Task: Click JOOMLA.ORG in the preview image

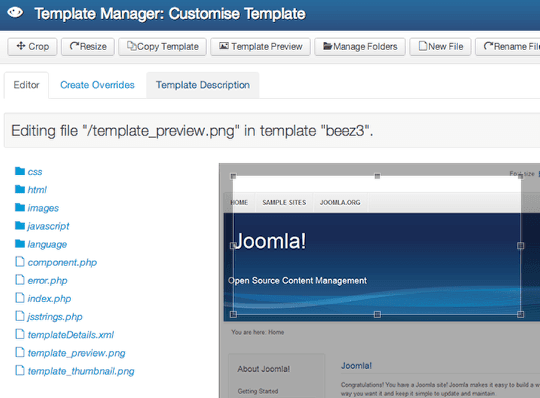Action: tap(340, 202)
